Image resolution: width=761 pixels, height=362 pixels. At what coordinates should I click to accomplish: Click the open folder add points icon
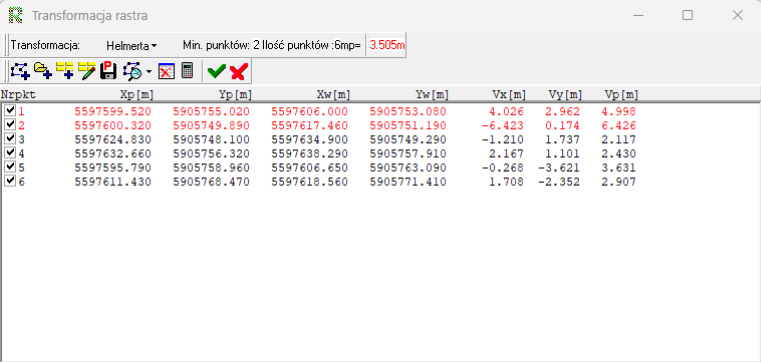pos(43,71)
